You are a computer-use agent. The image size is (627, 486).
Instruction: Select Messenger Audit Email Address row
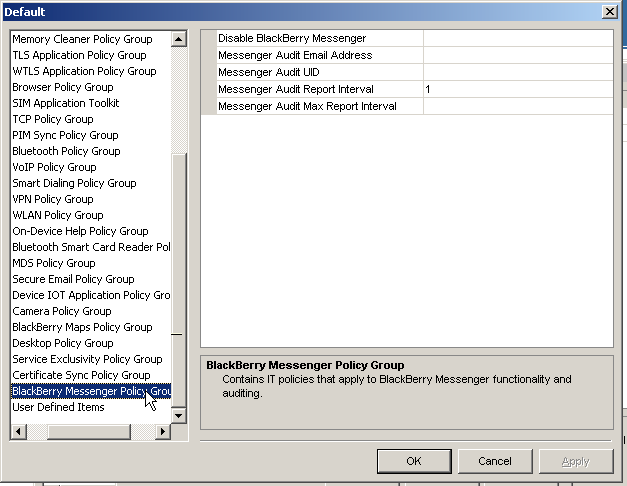pos(407,55)
